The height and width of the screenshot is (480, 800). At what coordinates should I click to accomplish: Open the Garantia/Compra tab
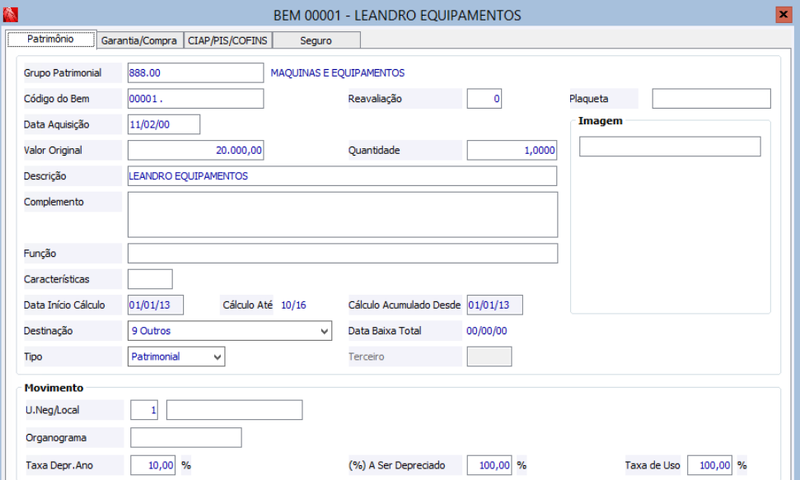tap(139, 40)
